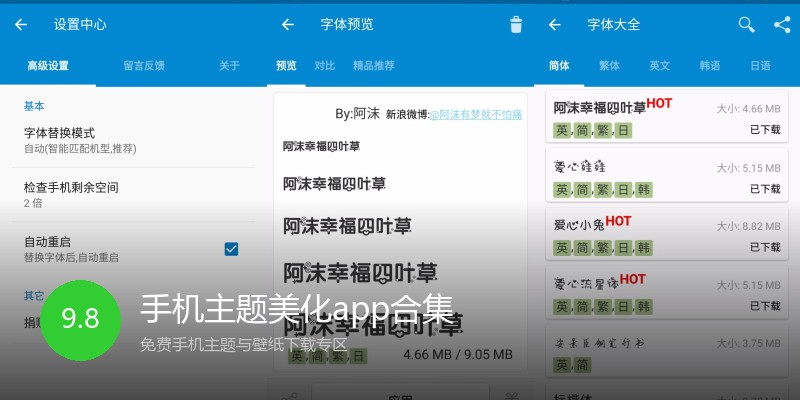The height and width of the screenshot is (400, 800).
Task: Open the 爱心小兔 font card
Action: 667,234
